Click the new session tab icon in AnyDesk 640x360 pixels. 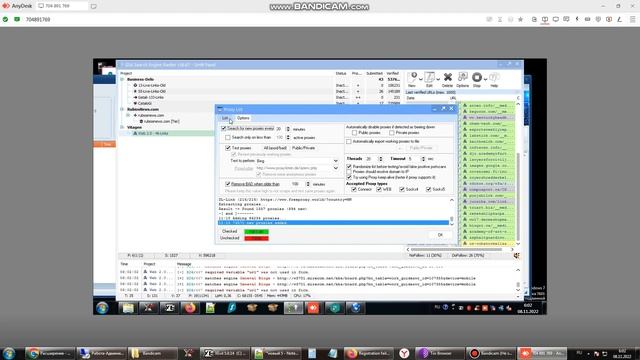point(93,6)
